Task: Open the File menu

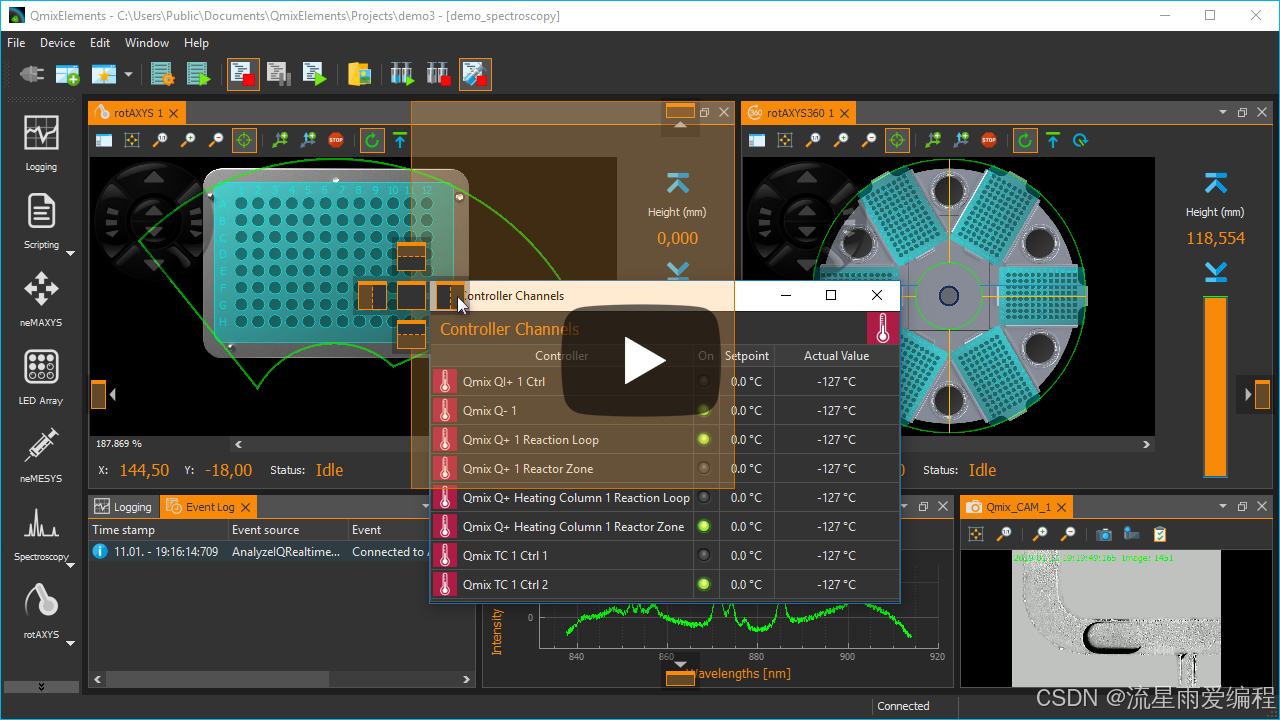Action: point(16,43)
